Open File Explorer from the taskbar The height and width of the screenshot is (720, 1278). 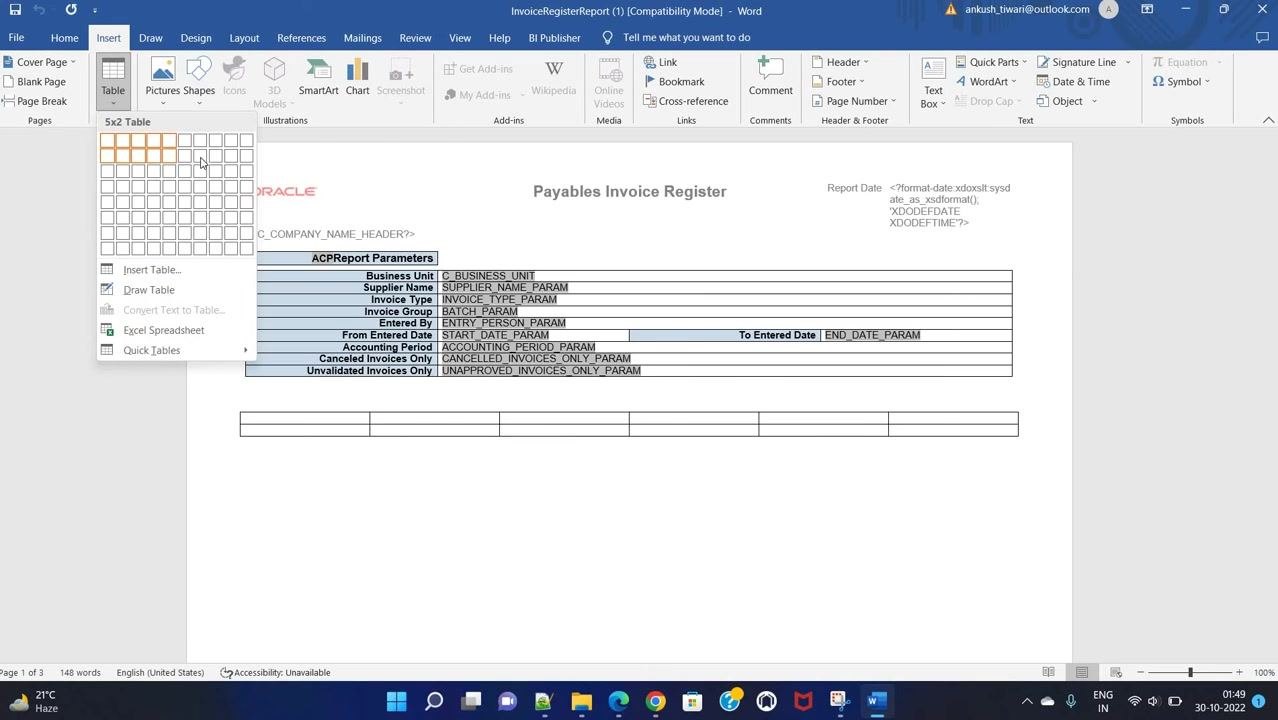point(581,701)
